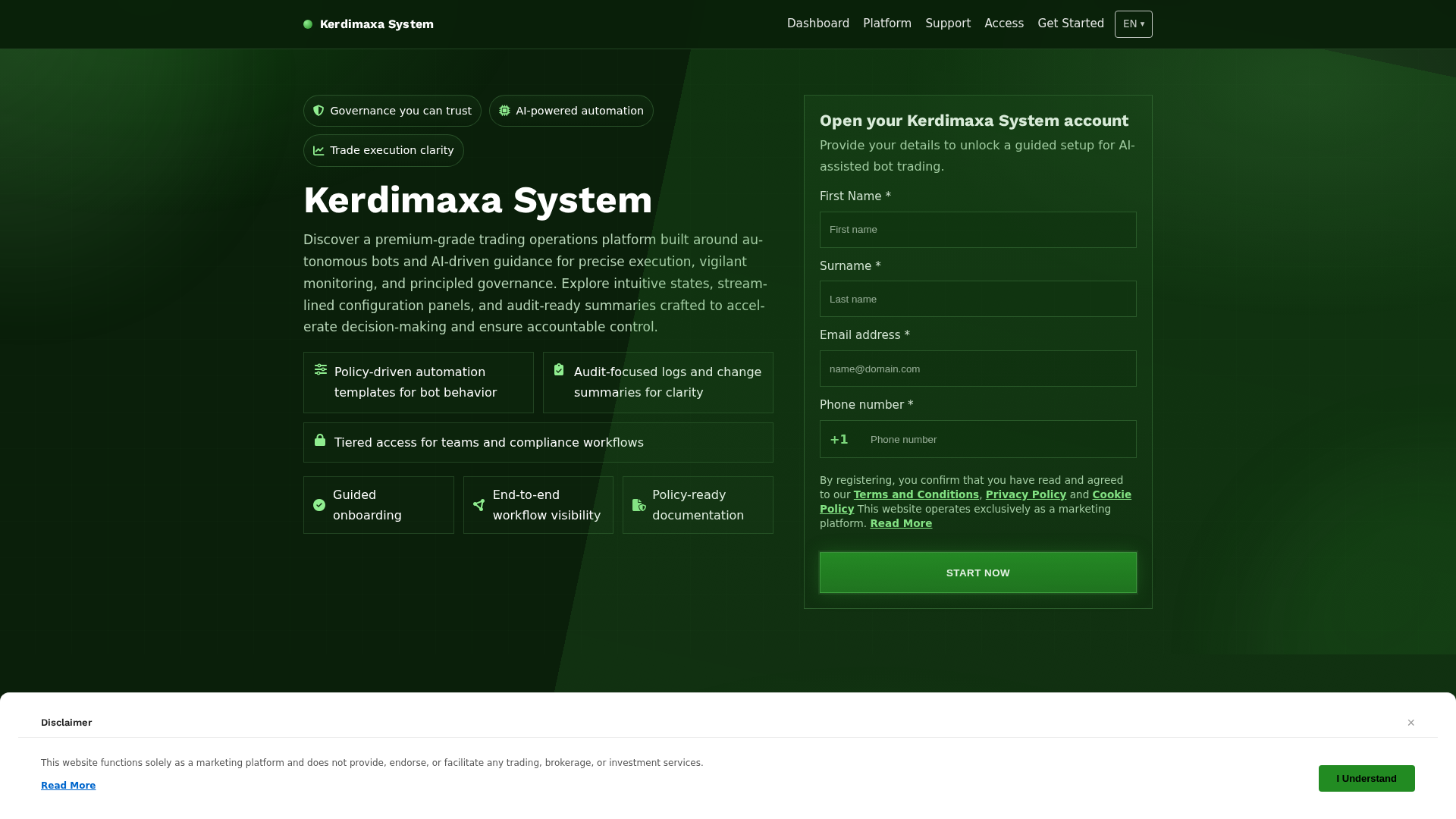This screenshot has width=1456, height=819.
Task: Click the I Understand button
Action: 1367,779
